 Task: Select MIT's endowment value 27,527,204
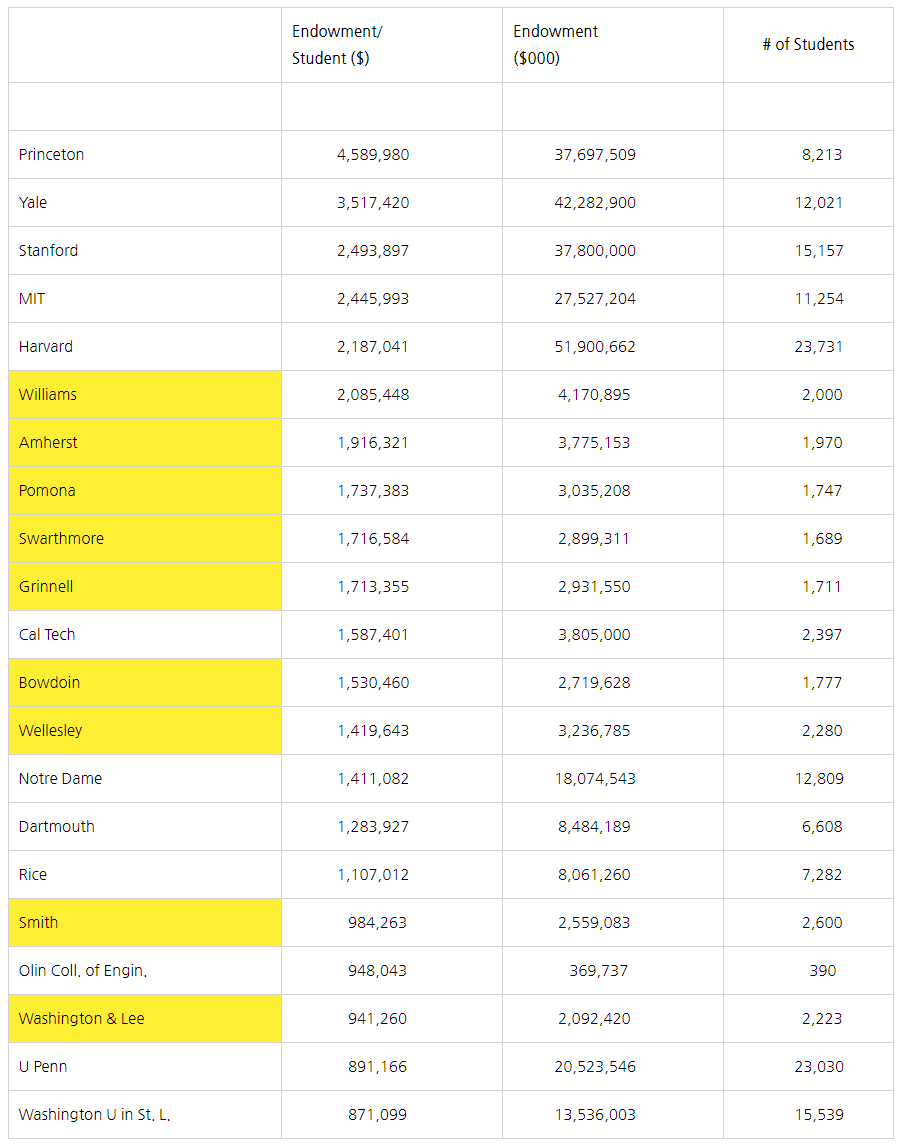point(595,299)
